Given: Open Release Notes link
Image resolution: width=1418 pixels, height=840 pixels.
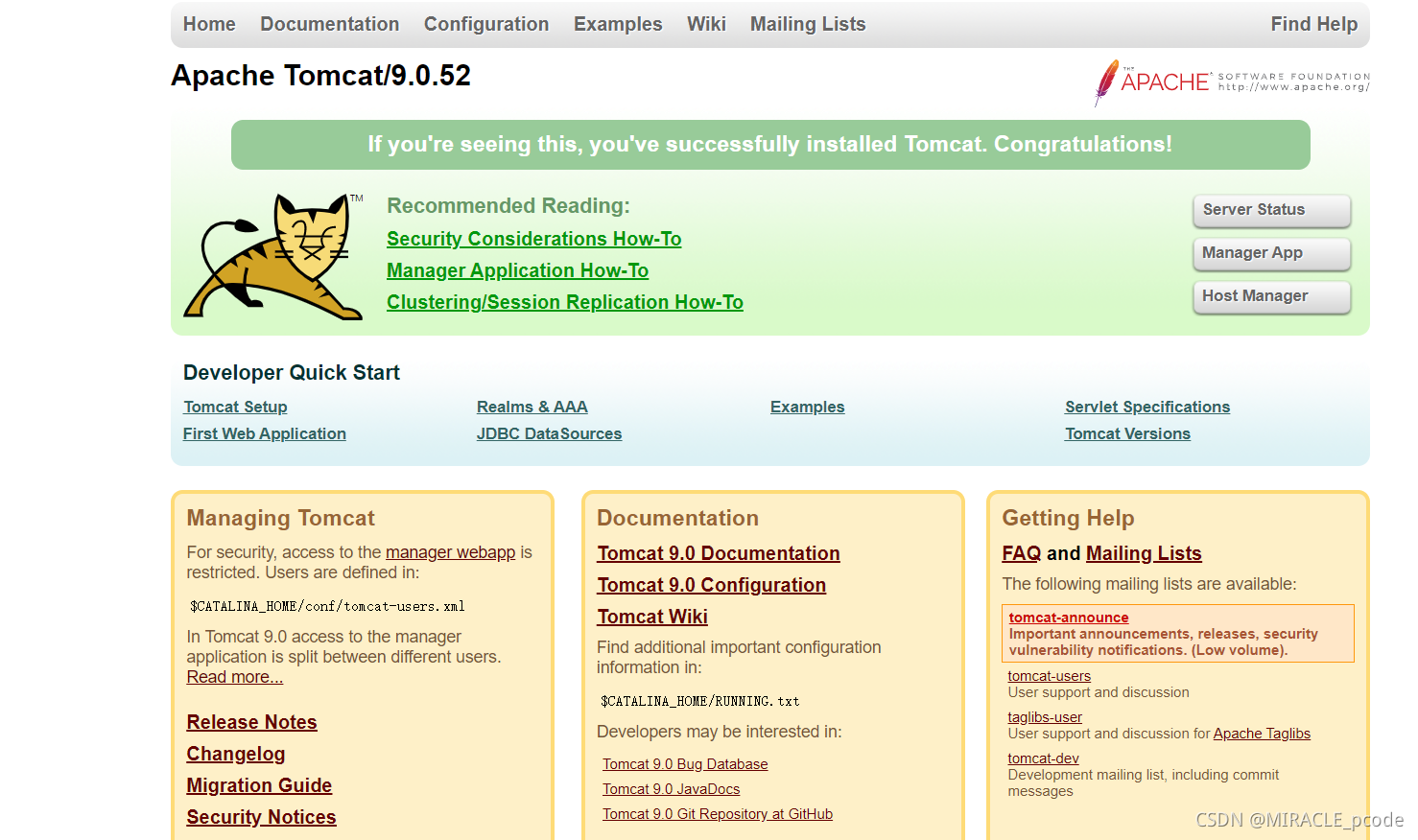Looking at the screenshot, I should pos(251,722).
